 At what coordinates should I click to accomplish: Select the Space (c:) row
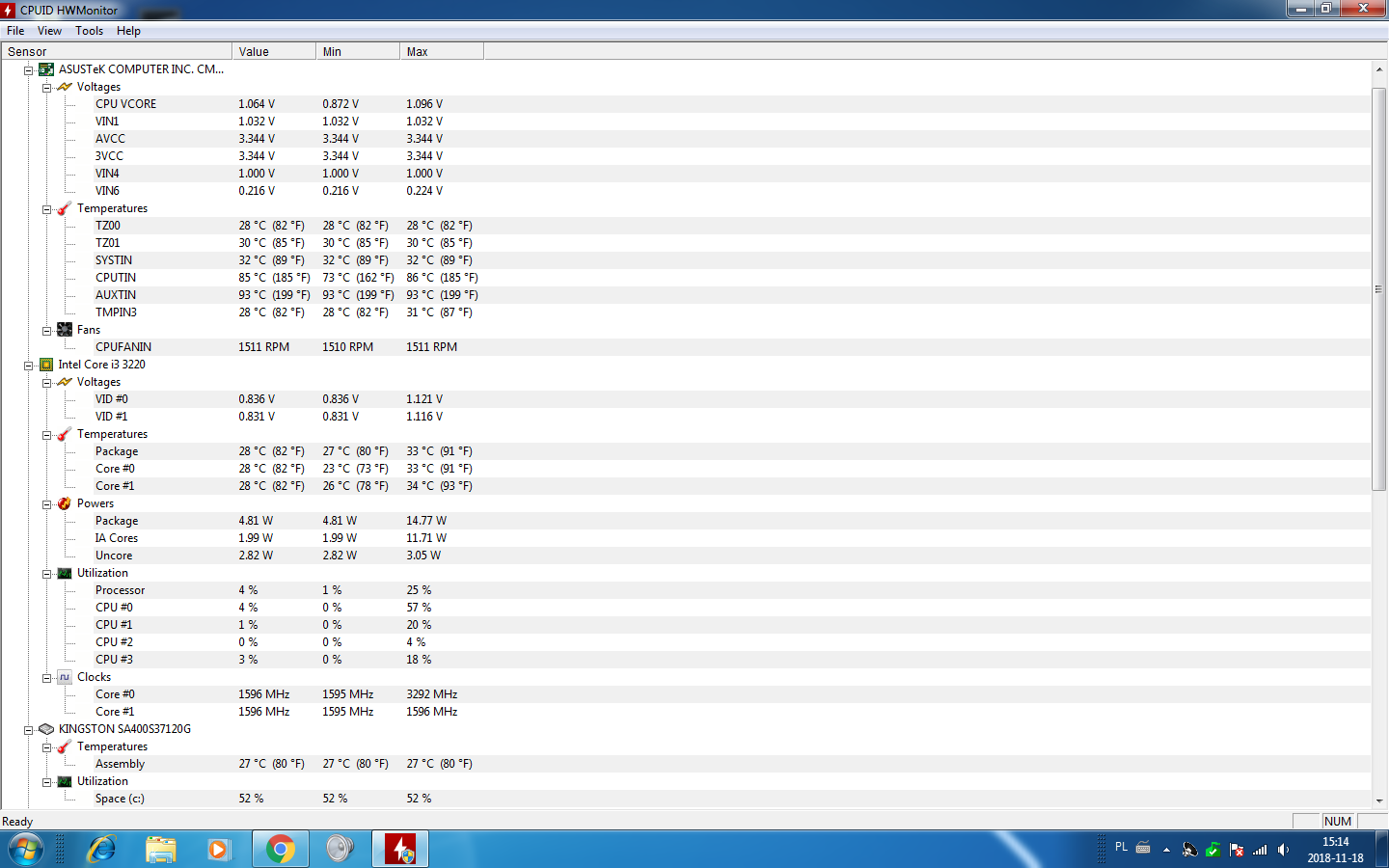tap(686, 799)
